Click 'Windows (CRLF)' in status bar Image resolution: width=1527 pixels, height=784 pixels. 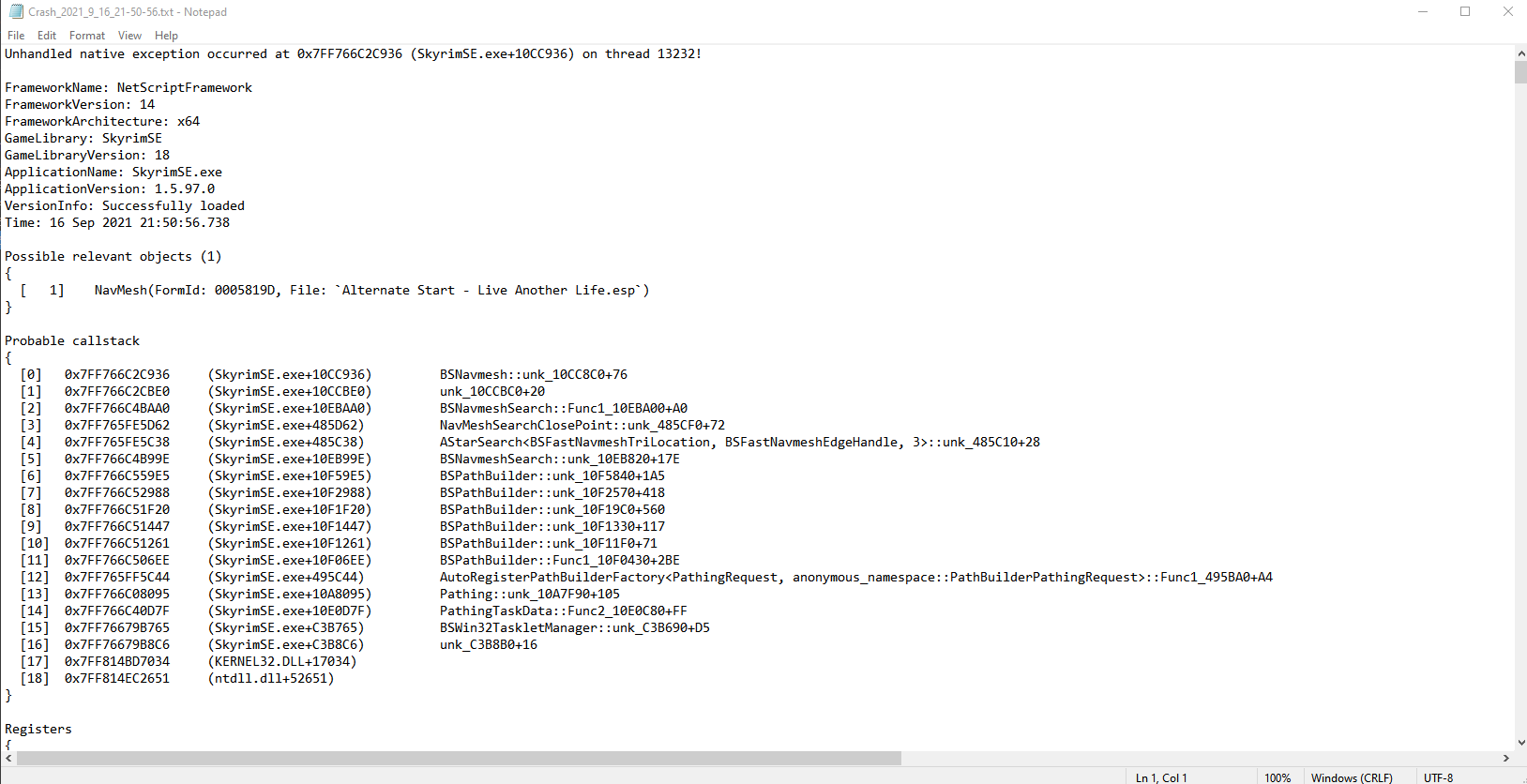point(1352,777)
